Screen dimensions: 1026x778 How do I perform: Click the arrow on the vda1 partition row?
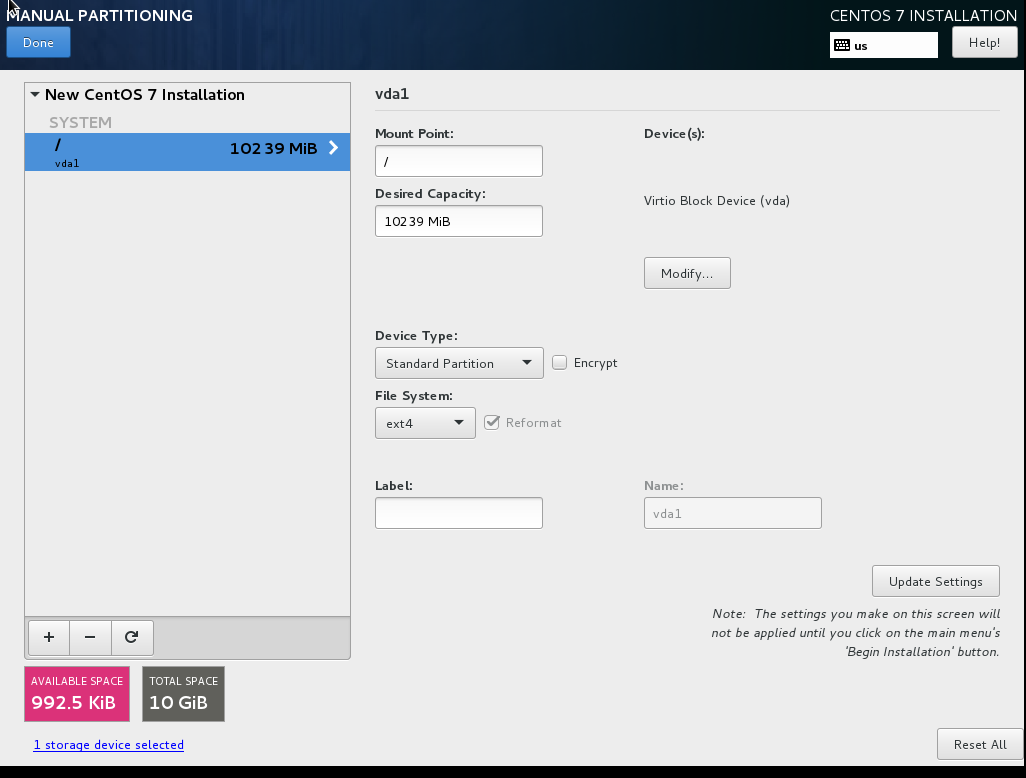click(333, 148)
